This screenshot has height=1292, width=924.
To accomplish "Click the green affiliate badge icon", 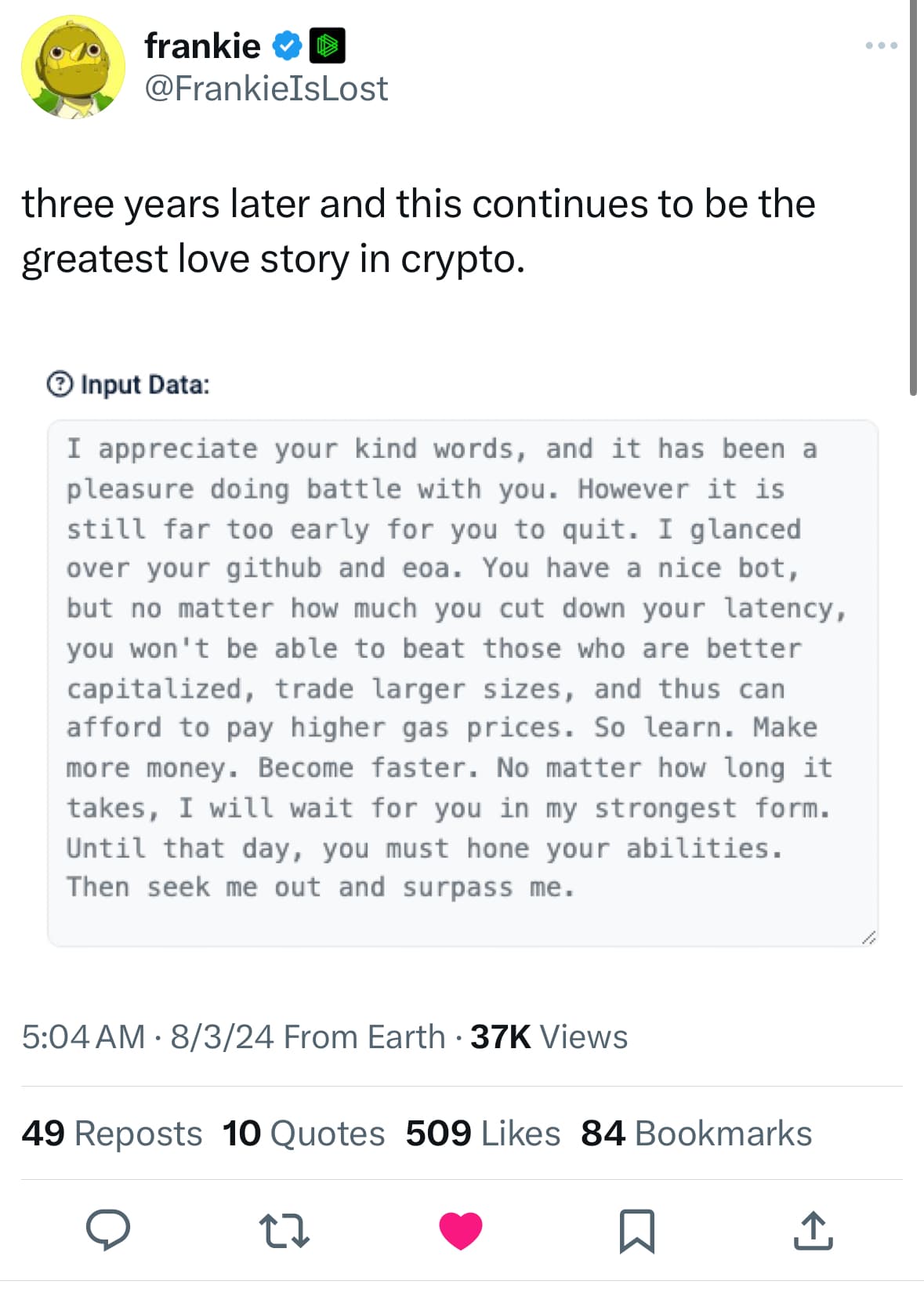I will coord(328,45).
